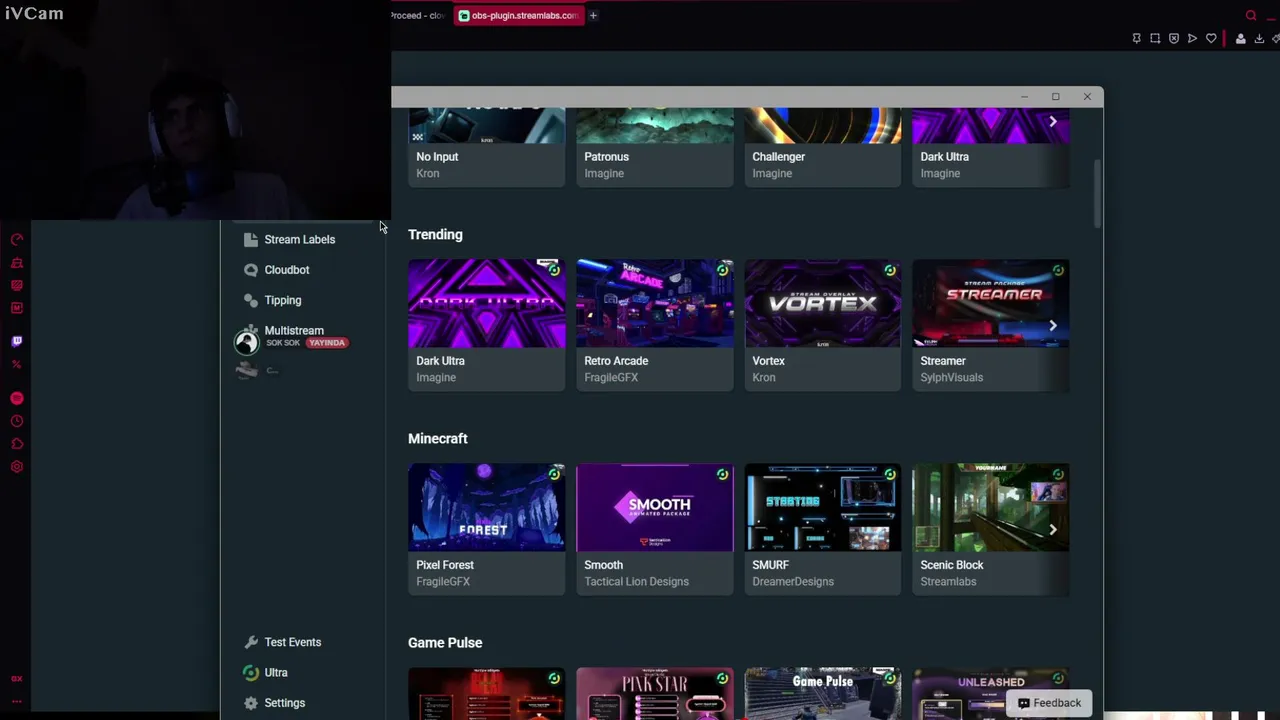This screenshot has width=1280, height=720.
Task: Click the No Input theme title
Action: click(x=437, y=157)
